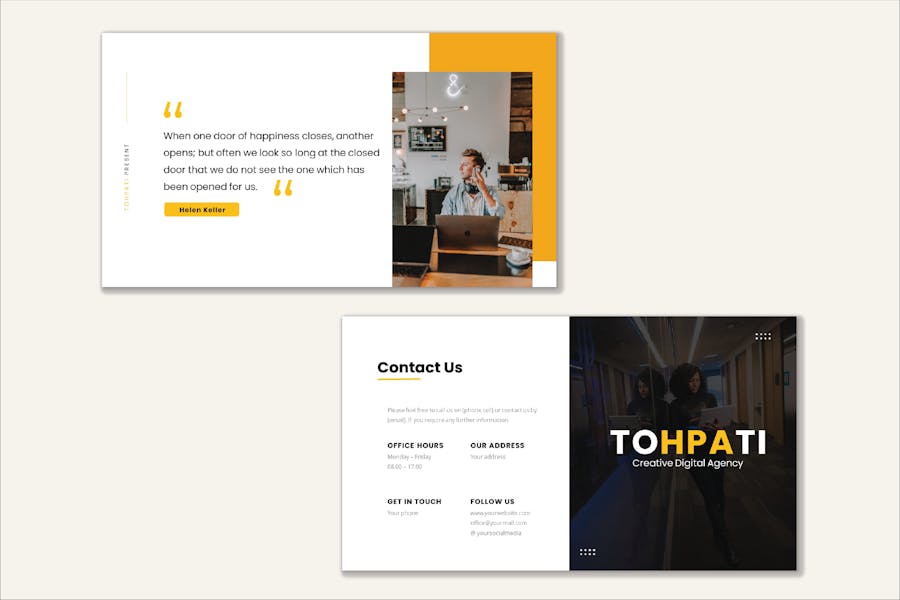This screenshot has width=900, height=600.
Task: Click the 'Contact Us' heading
Action: point(420,367)
